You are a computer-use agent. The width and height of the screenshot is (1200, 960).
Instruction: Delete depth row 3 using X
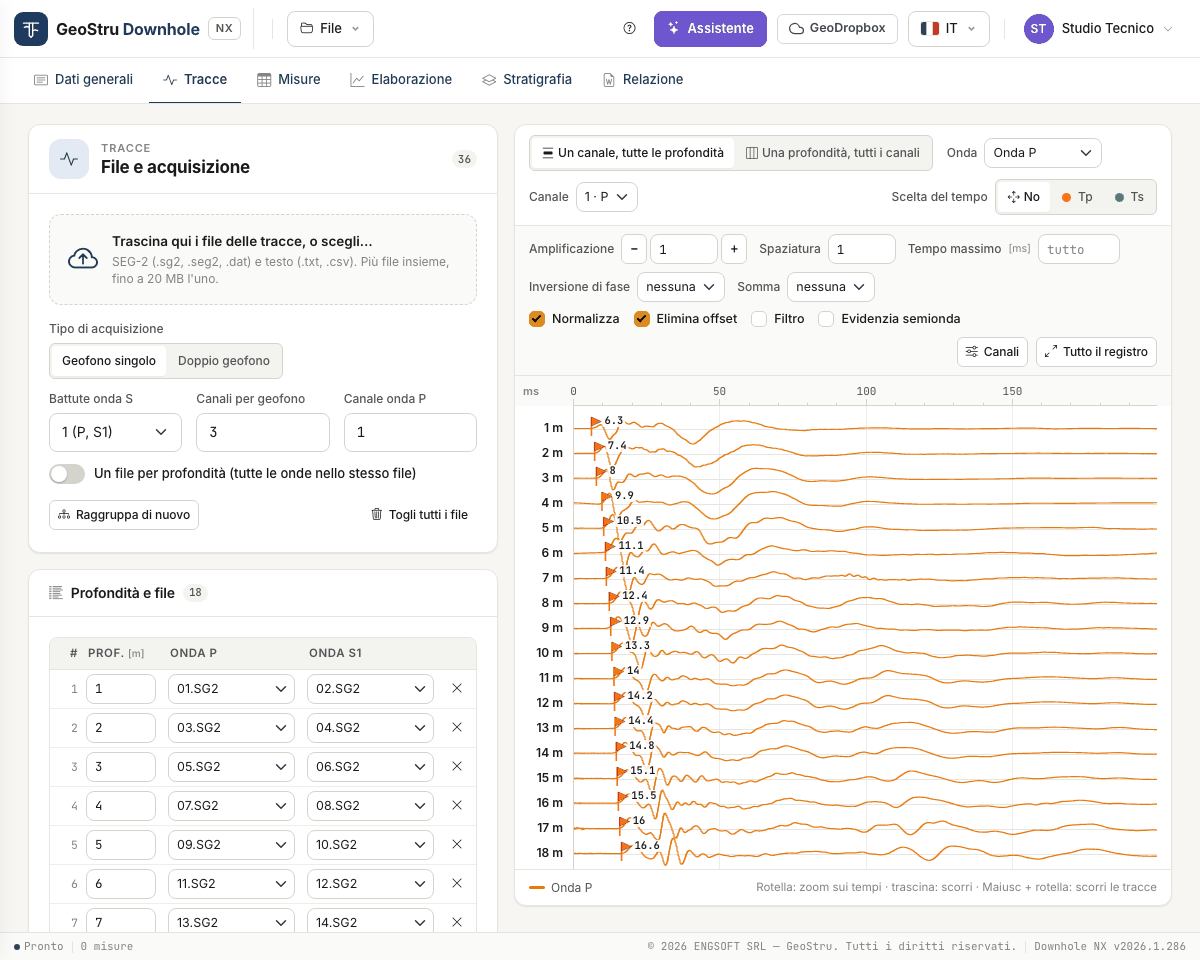pos(457,766)
